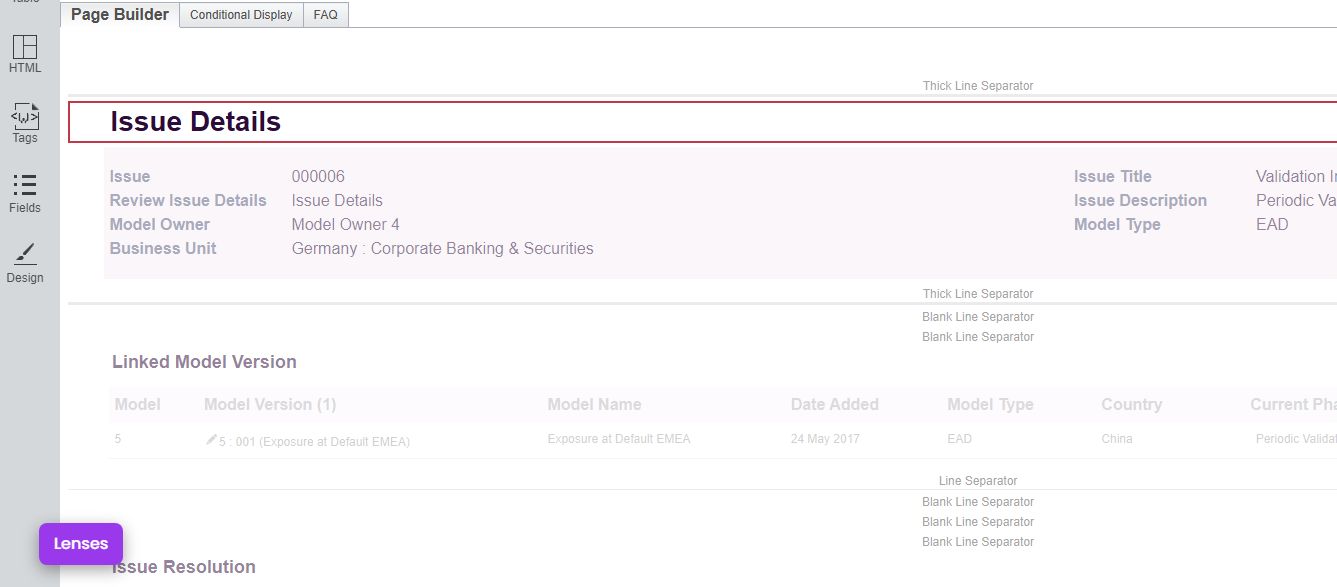The image size is (1337, 587).
Task: Click the Issue Title label
Action: coord(1113,177)
